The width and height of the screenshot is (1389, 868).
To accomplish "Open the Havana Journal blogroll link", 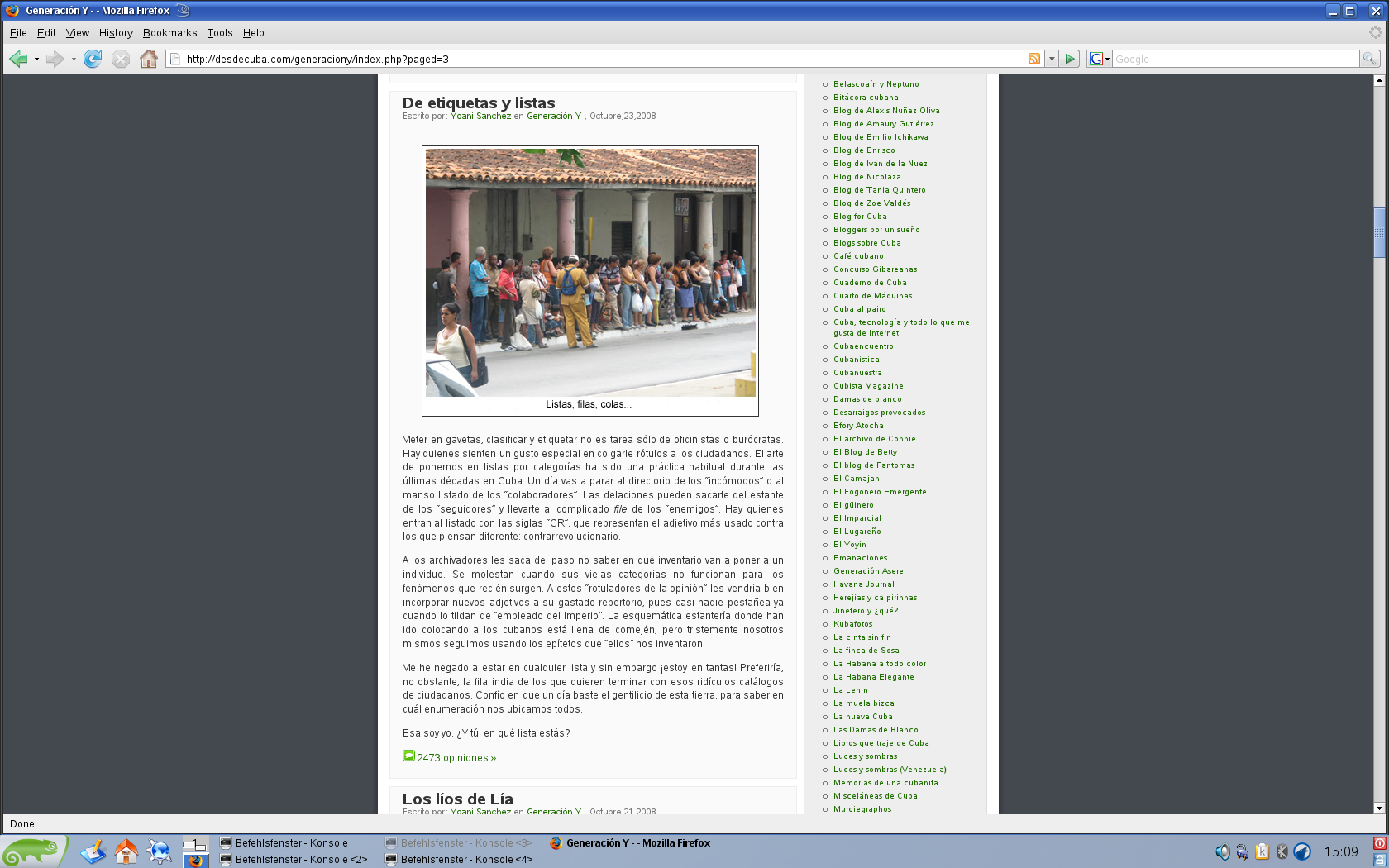I will (863, 584).
